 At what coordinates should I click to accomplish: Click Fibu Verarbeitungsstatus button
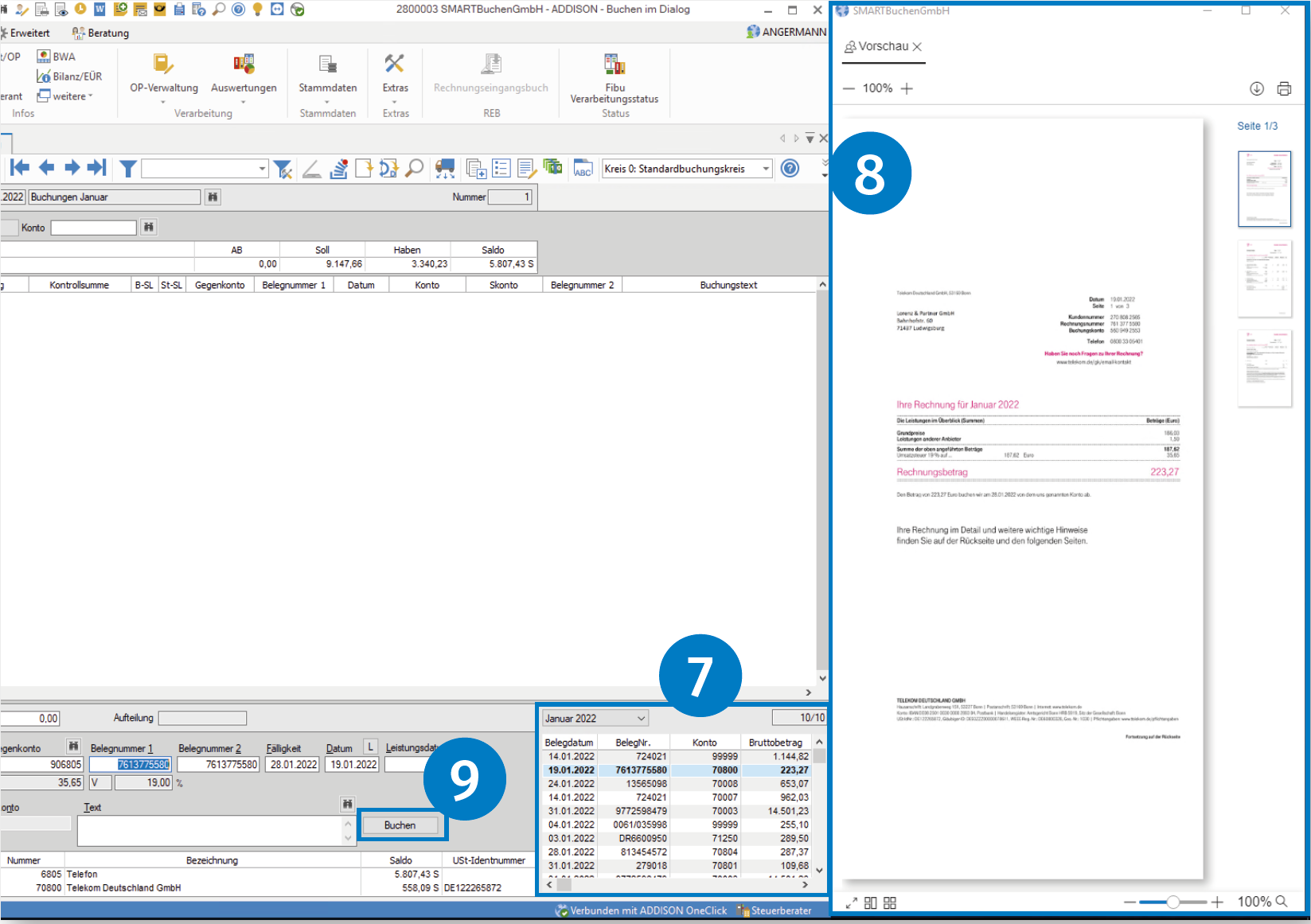coord(615,78)
